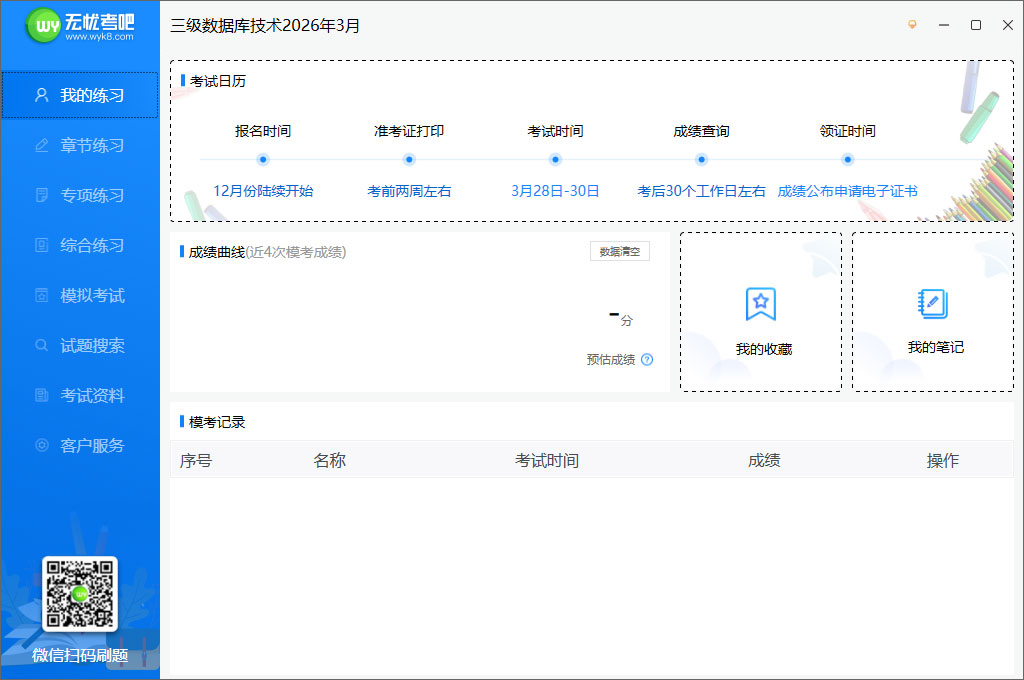Open the 试题搜索 question search
Image resolution: width=1024 pixels, height=680 pixels.
click(80, 345)
